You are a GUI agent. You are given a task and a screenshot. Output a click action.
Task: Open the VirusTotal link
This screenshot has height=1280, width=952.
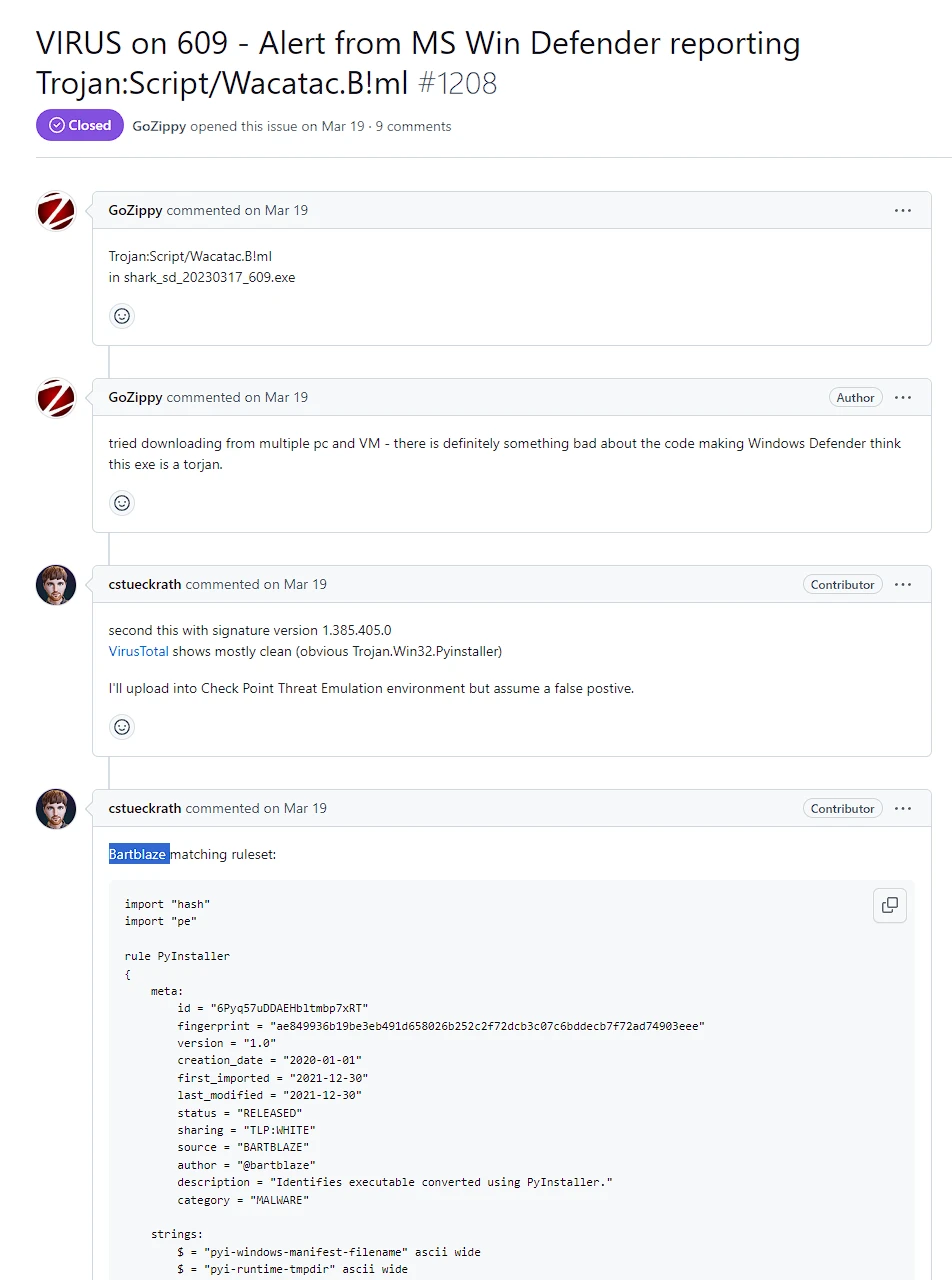(139, 651)
